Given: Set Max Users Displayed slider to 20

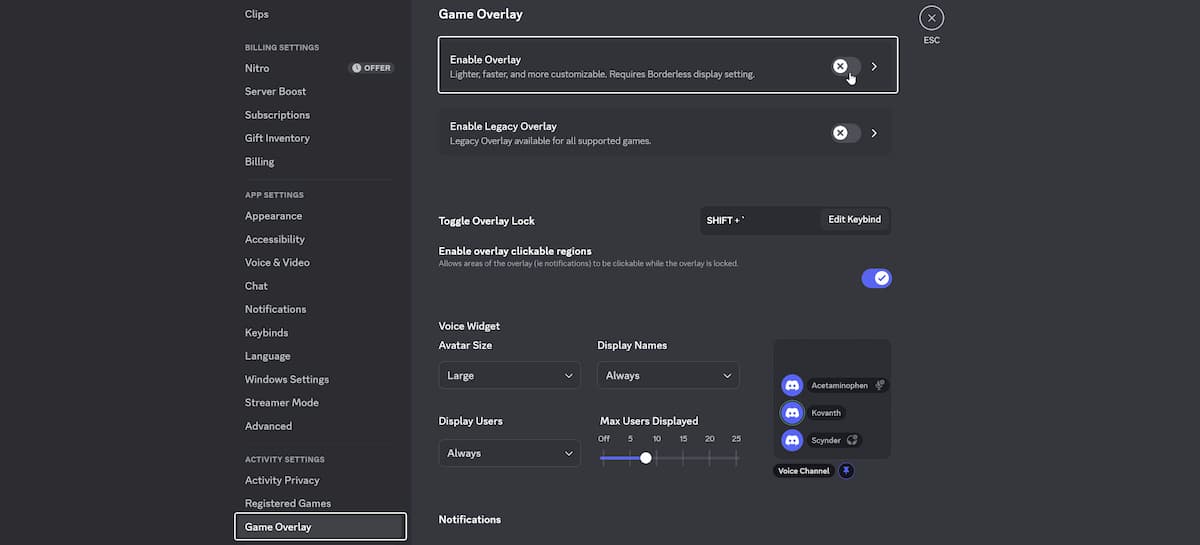Looking at the screenshot, I should click(710, 458).
